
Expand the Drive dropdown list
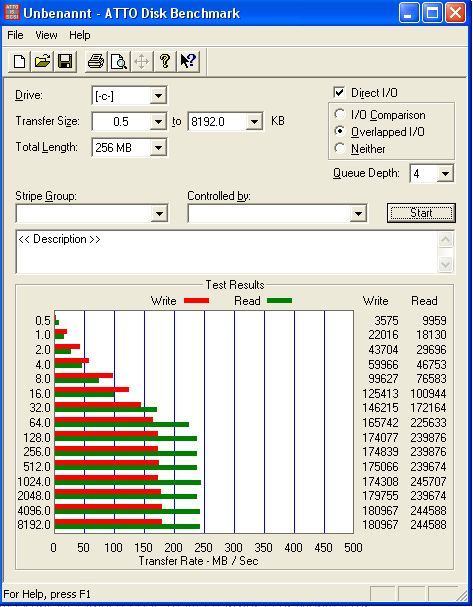click(158, 96)
